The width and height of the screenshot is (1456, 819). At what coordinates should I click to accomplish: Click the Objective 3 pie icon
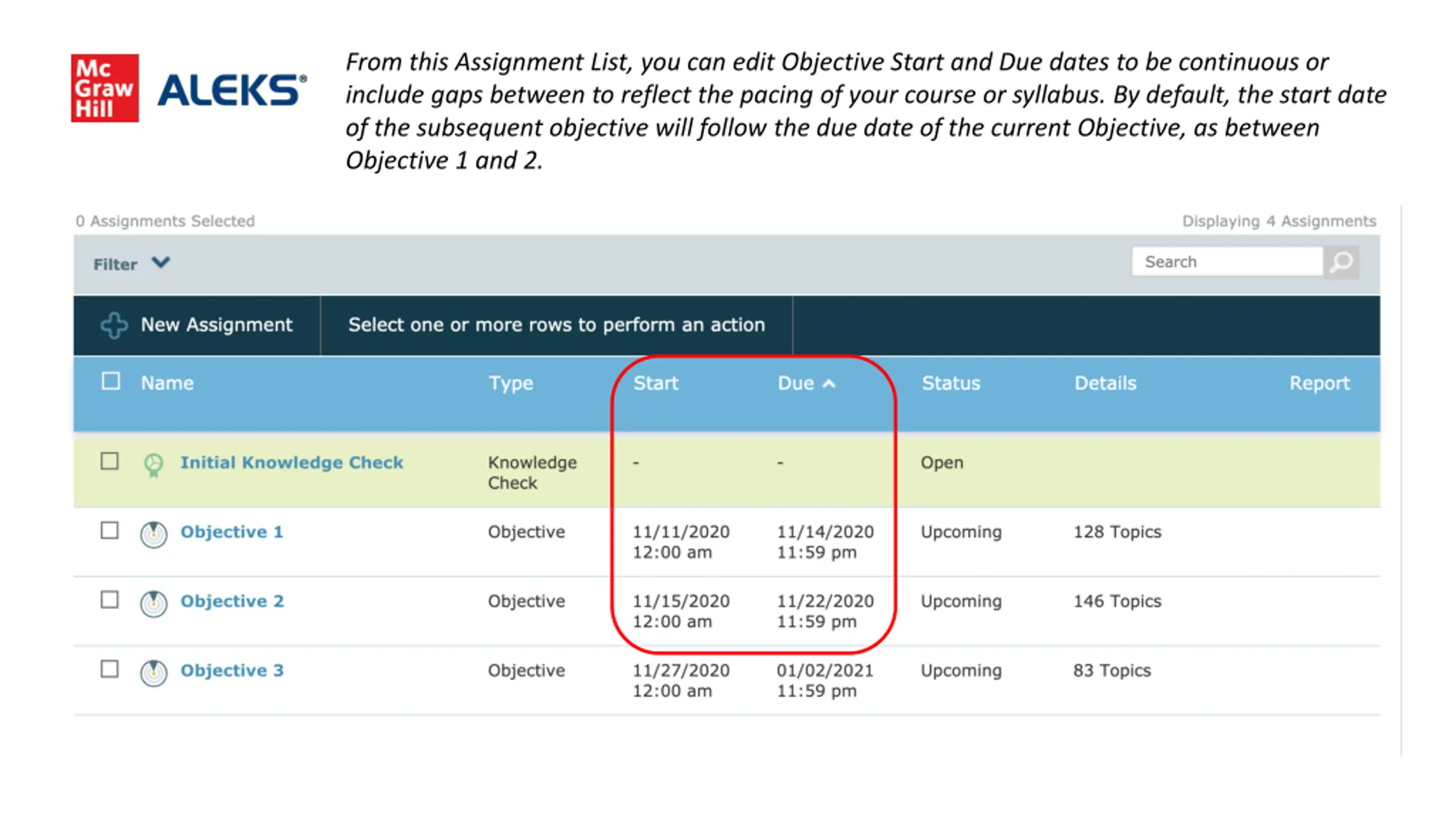point(154,673)
